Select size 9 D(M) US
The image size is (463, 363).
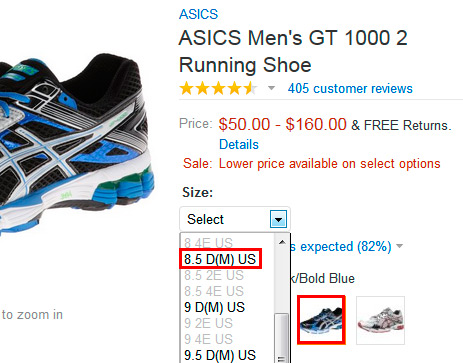tap(215, 307)
